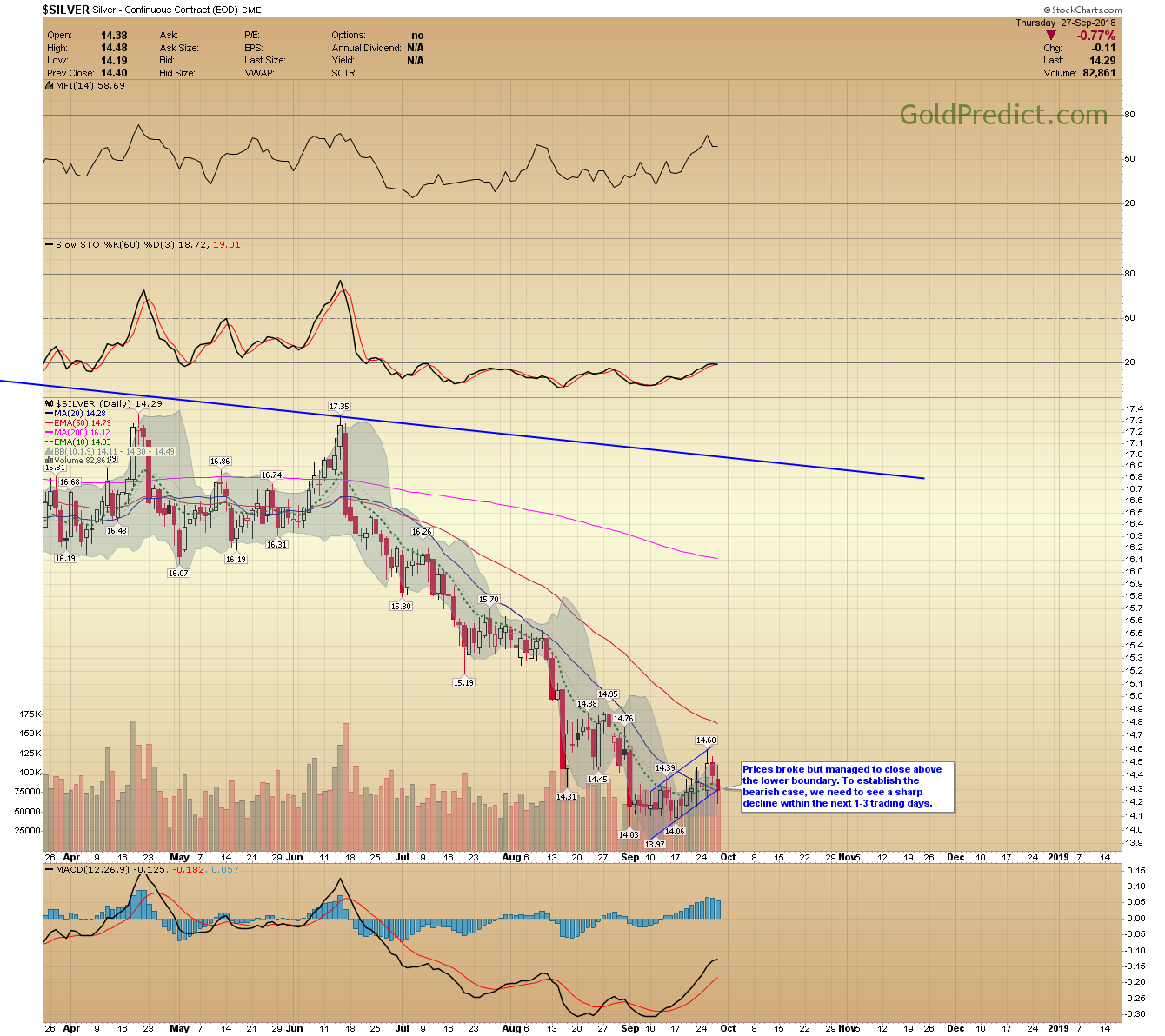Click the Volume bars legend icon
The width and height of the screenshot is (1165, 1036).
pyautogui.click(x=49, y=461)
